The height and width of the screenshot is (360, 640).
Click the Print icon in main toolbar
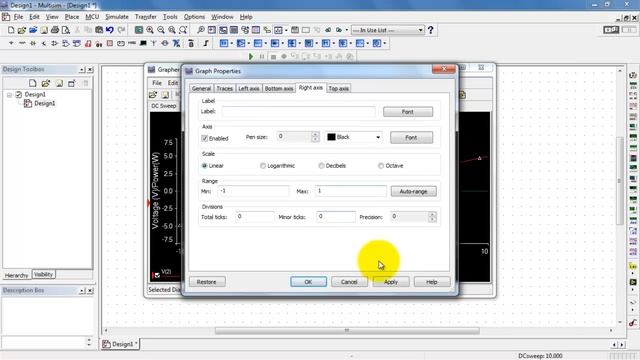pyautogui.click(x=55, y=30)
